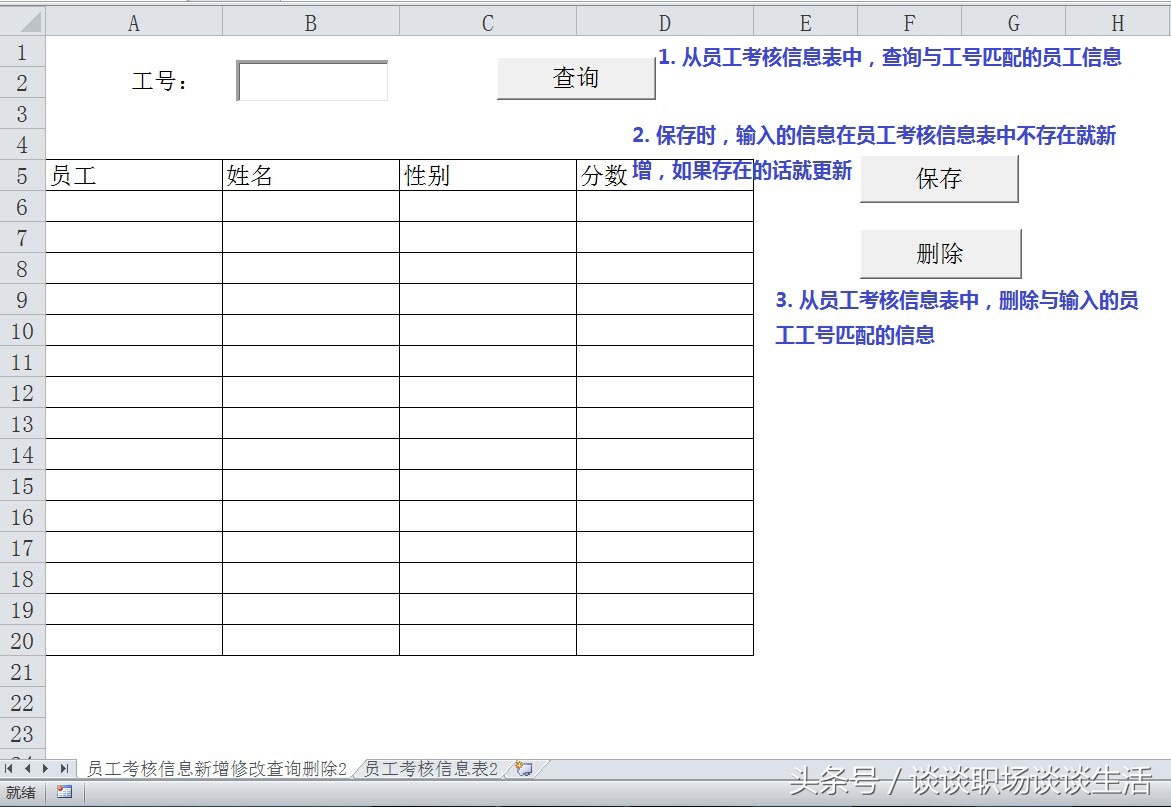Click the last-sheet navigation arrow

click(65, 769)
